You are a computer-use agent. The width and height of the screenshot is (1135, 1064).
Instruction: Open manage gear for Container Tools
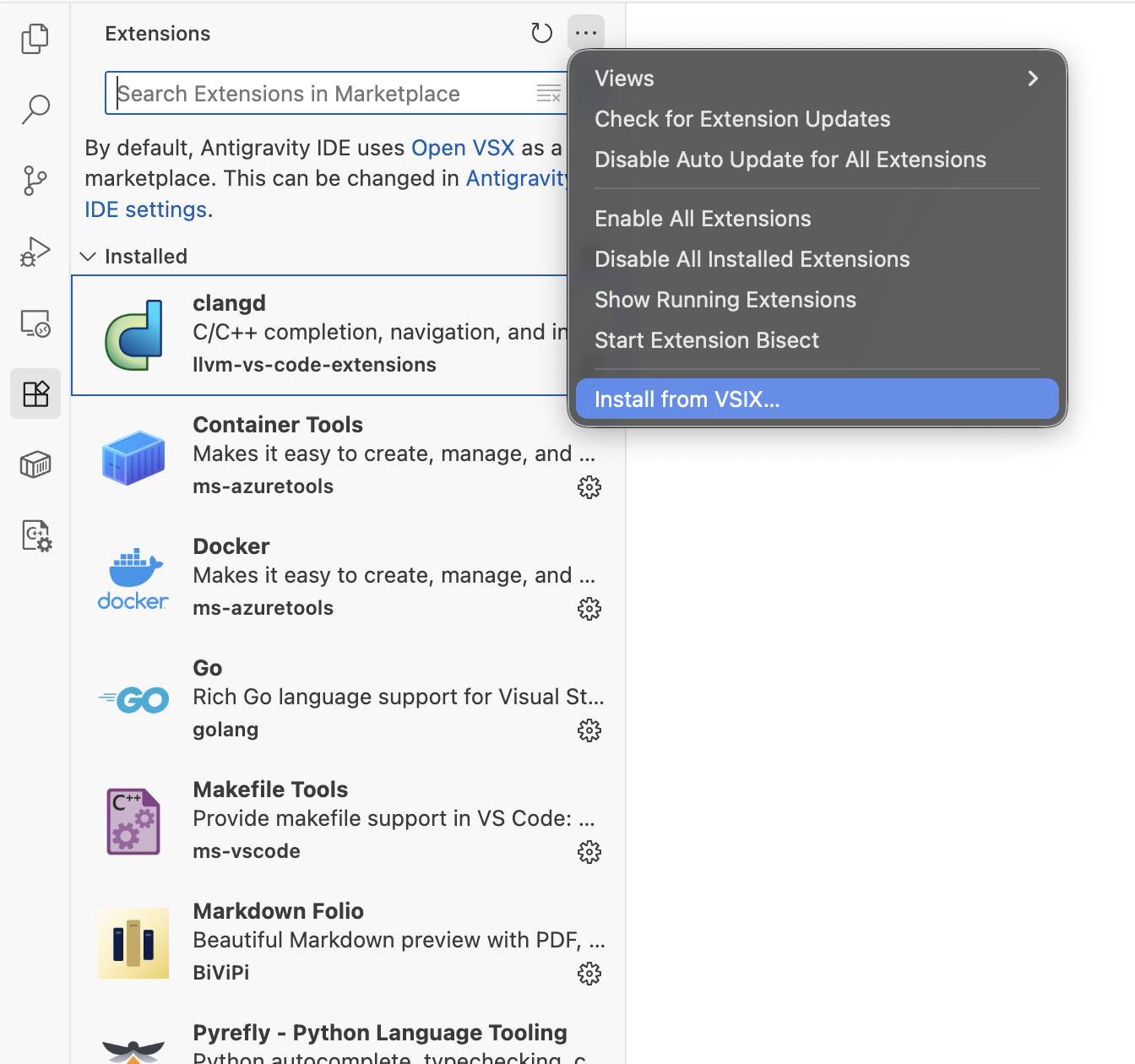coord(589,486)
